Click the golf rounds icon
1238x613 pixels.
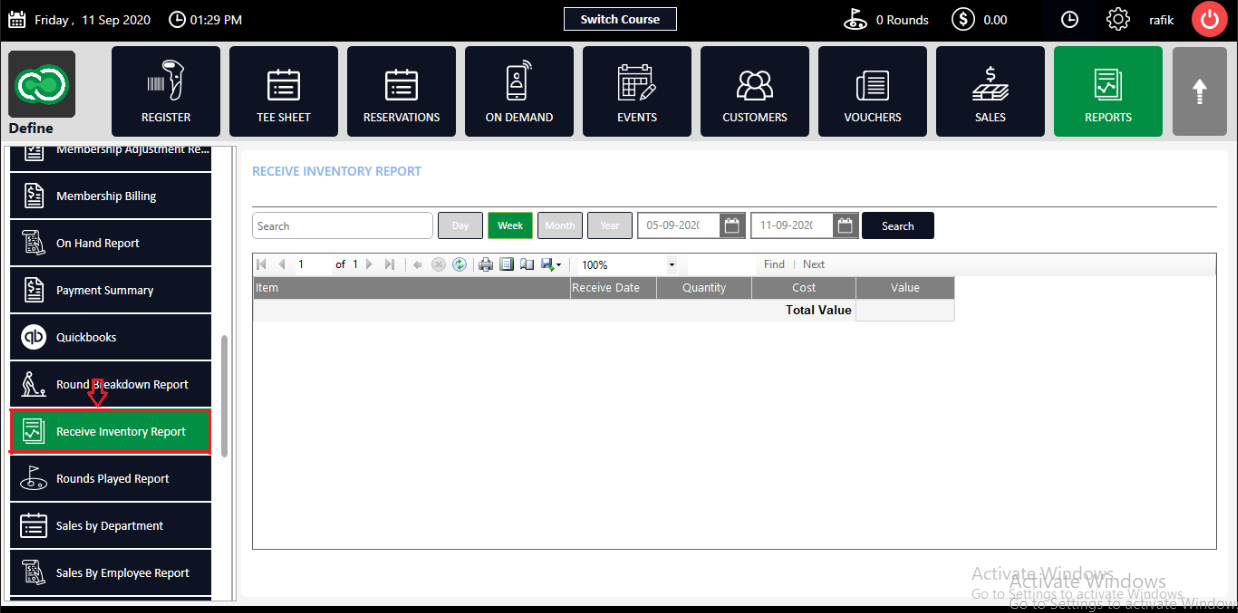pos(856,19)
